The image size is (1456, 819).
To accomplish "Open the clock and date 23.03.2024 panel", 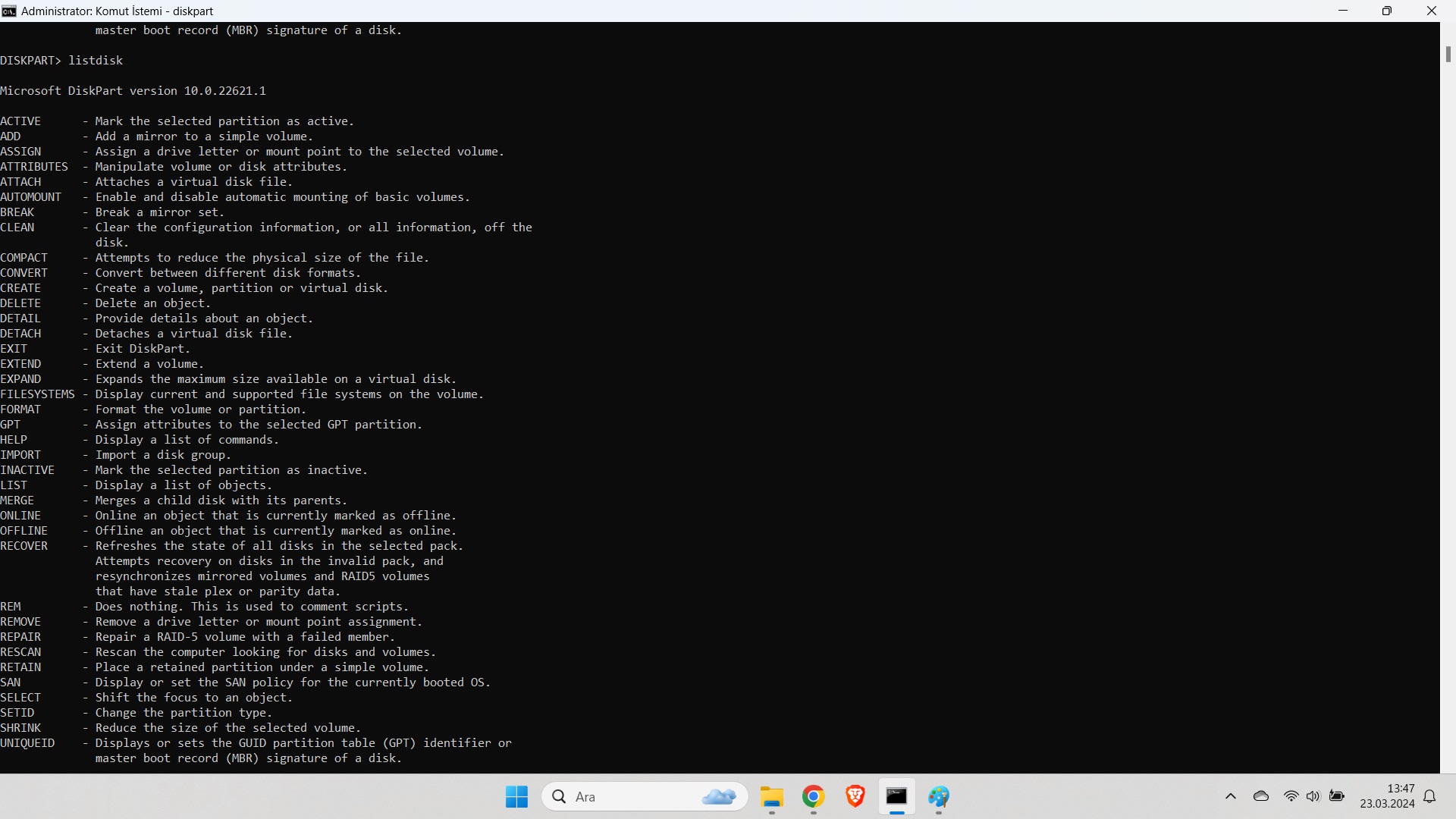I will (x=1387, y=796).
